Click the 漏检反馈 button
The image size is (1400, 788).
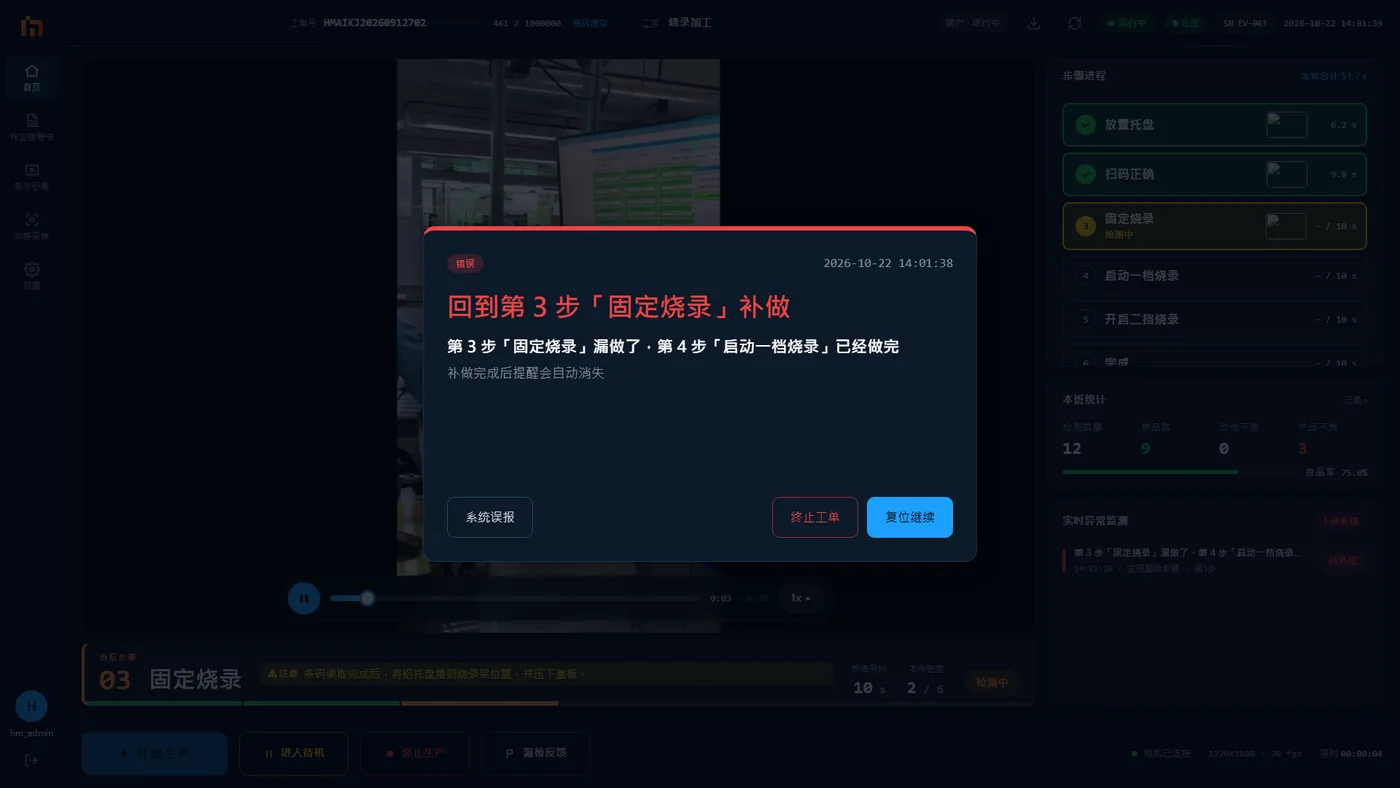pos(536,753)
